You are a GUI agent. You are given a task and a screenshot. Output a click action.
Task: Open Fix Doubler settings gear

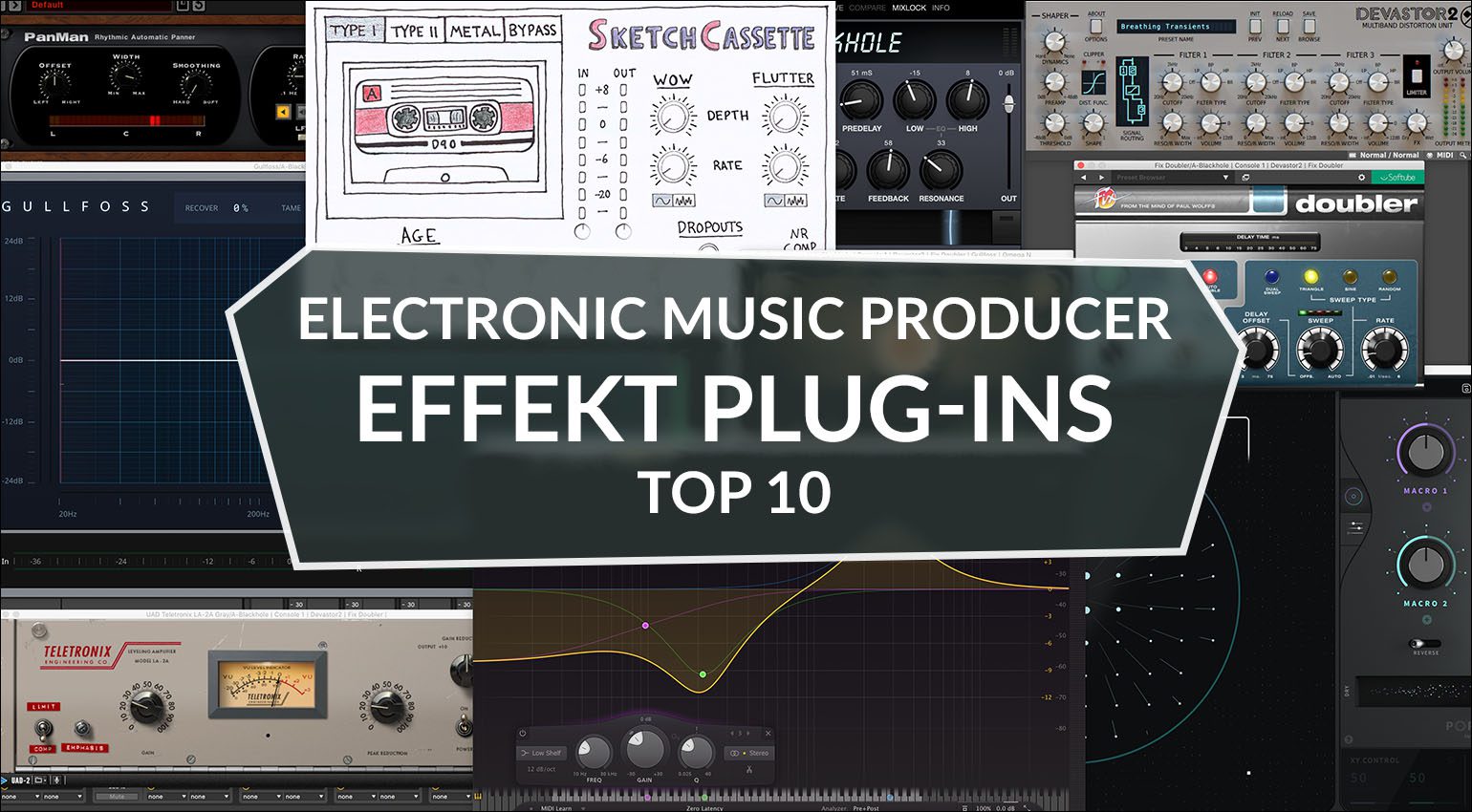click(1361, 177)
